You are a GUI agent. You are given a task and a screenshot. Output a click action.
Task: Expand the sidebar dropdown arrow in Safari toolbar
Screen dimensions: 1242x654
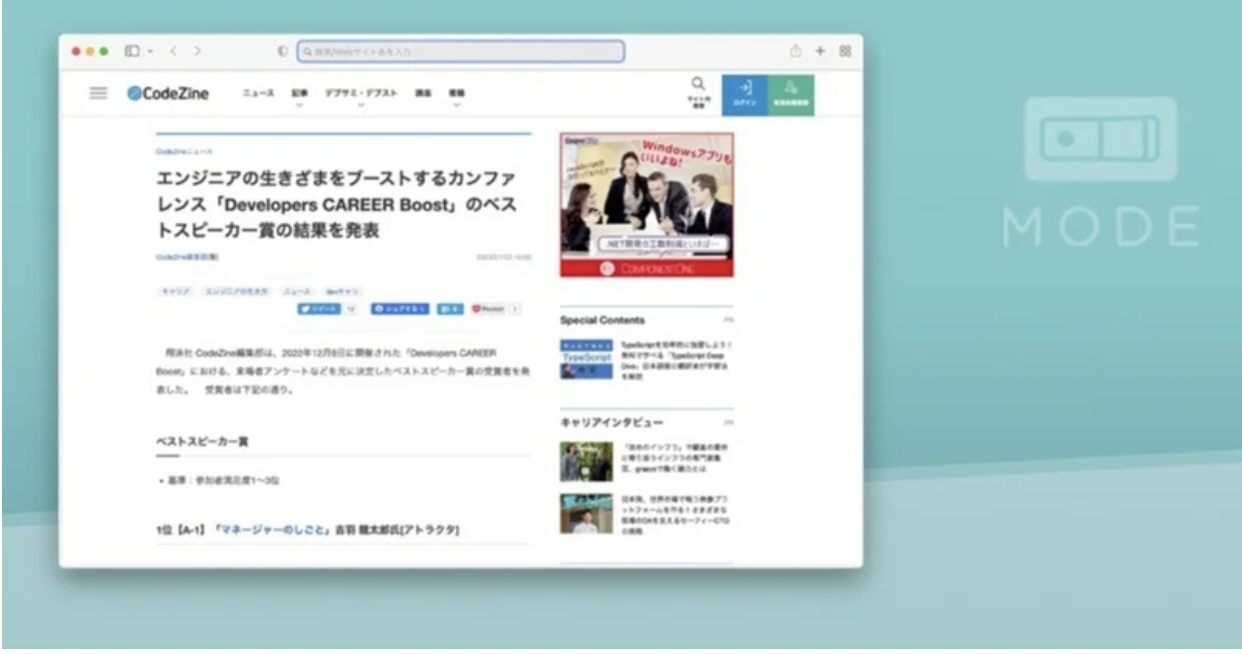(150, 51)
